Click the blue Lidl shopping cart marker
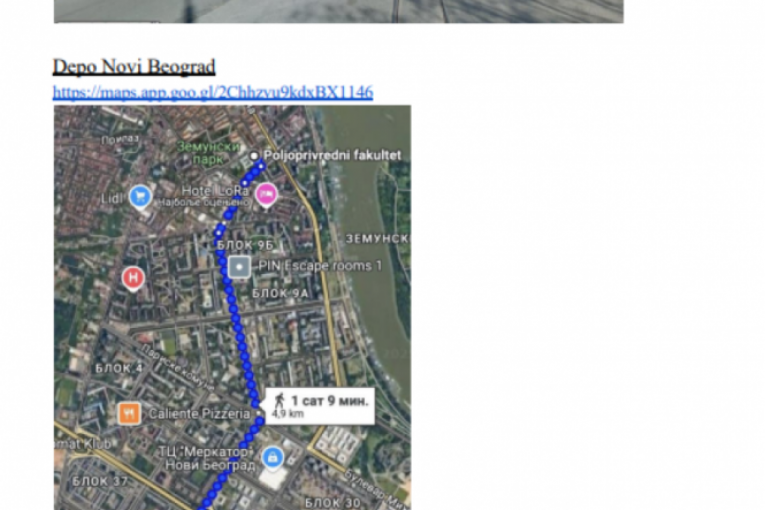The height and width of the screenshot is (510, 765). pyautogui.click(x=141, y=197)
